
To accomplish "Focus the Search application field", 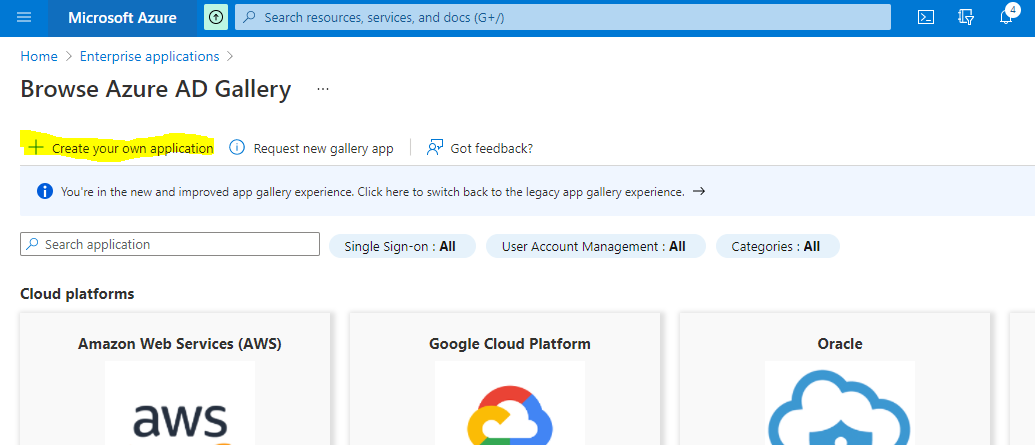I will coord(170,244).
